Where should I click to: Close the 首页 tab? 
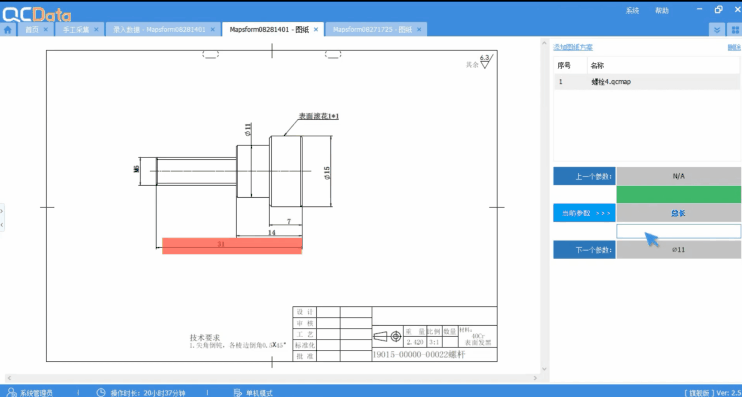point(45,29)
